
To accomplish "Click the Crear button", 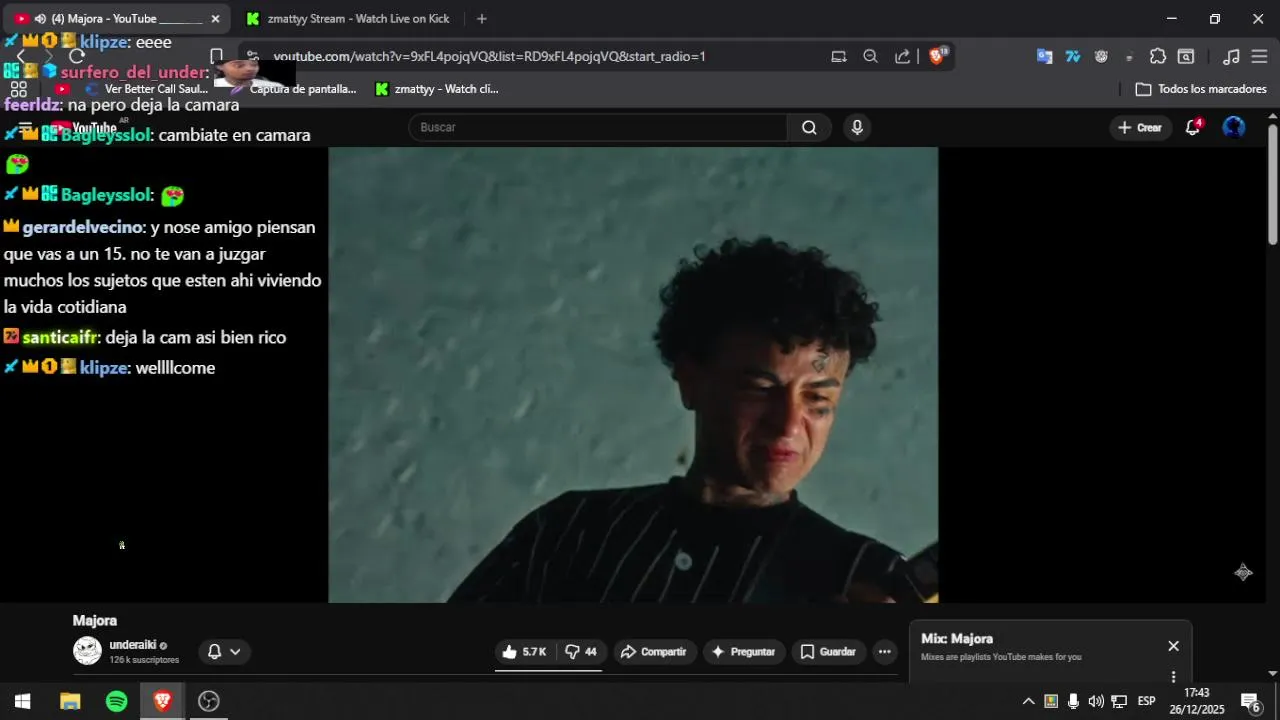I will [1140, 127].
